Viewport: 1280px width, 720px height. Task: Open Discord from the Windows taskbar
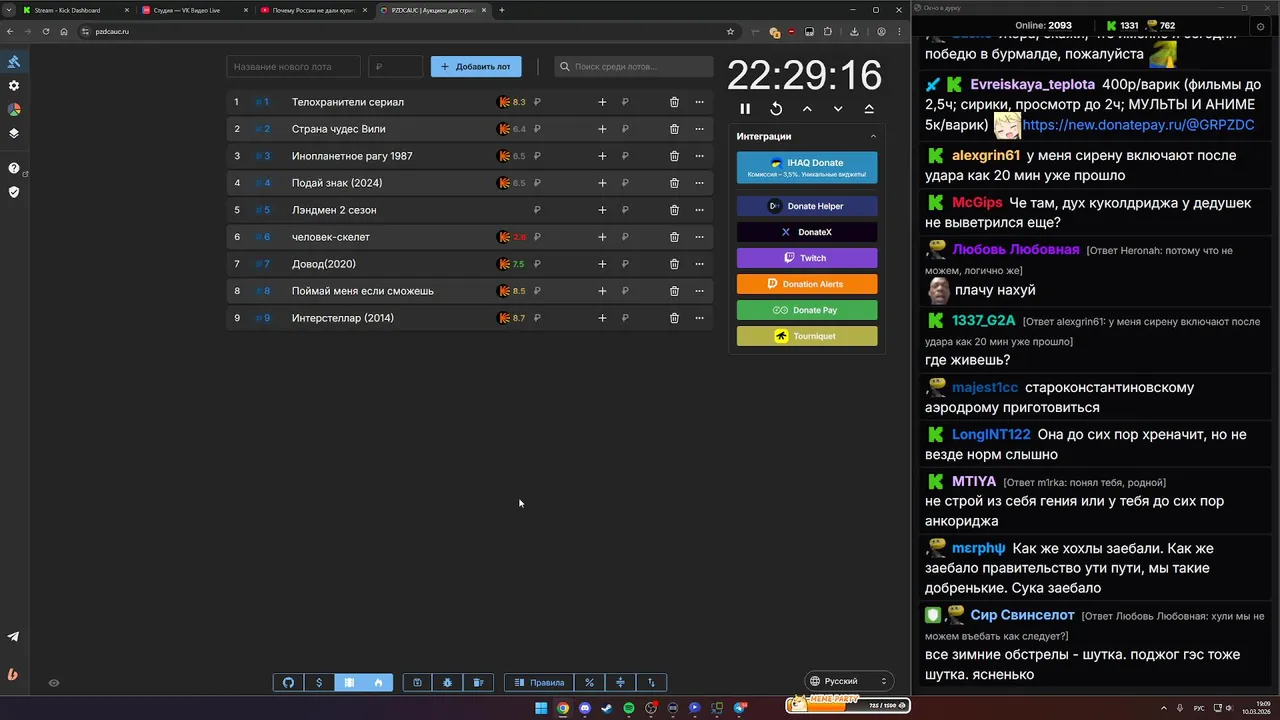585,708
